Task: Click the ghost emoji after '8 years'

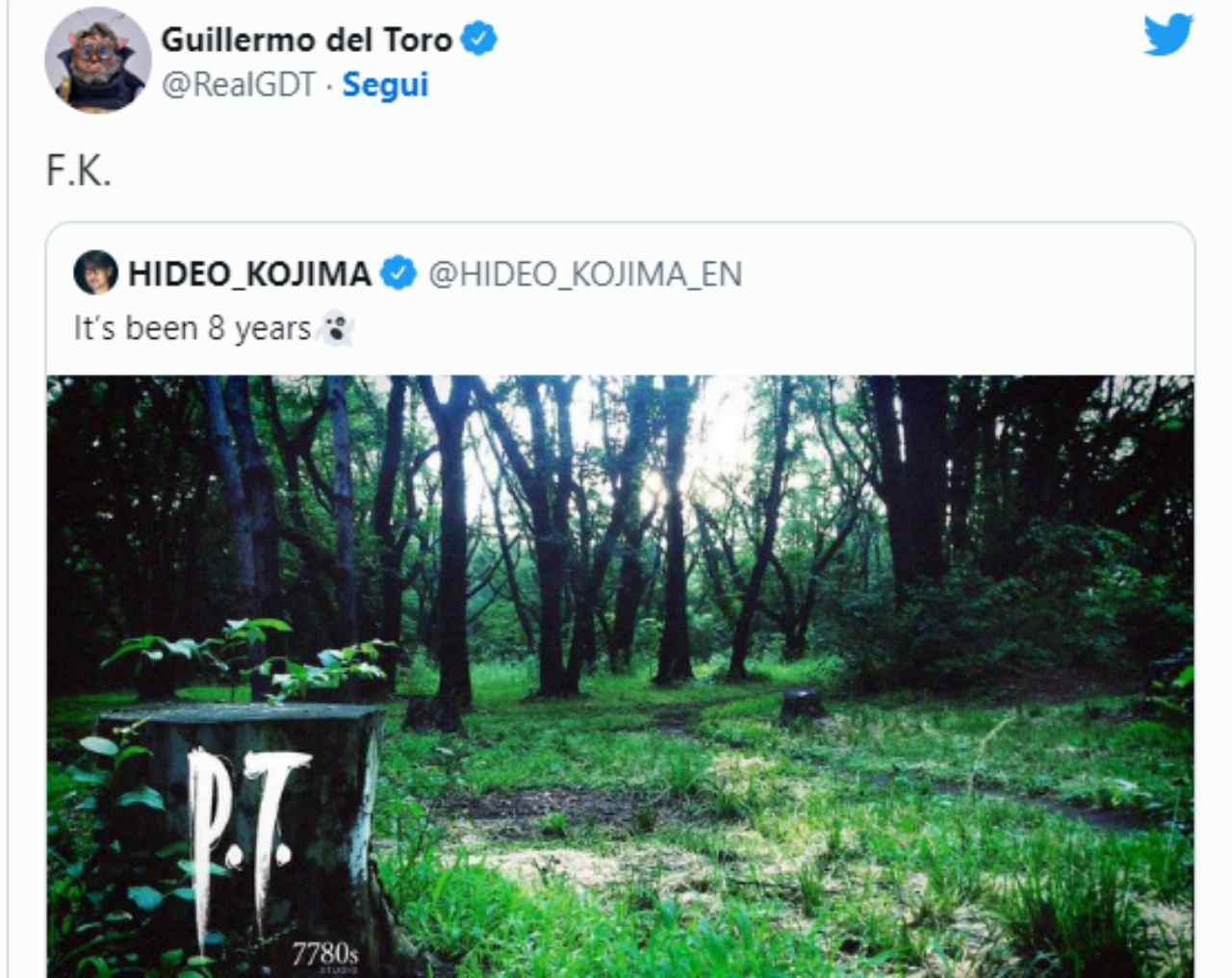Action: pos(336,329)
